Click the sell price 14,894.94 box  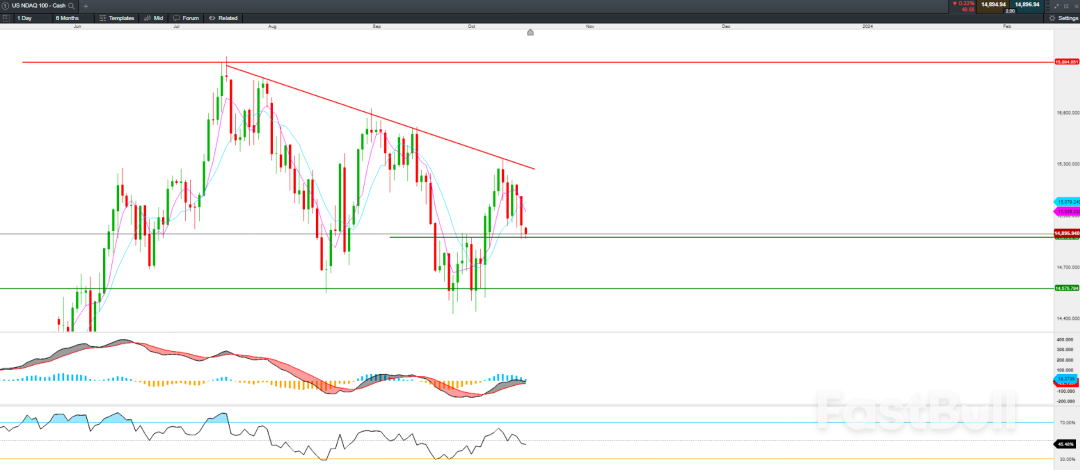992,5
